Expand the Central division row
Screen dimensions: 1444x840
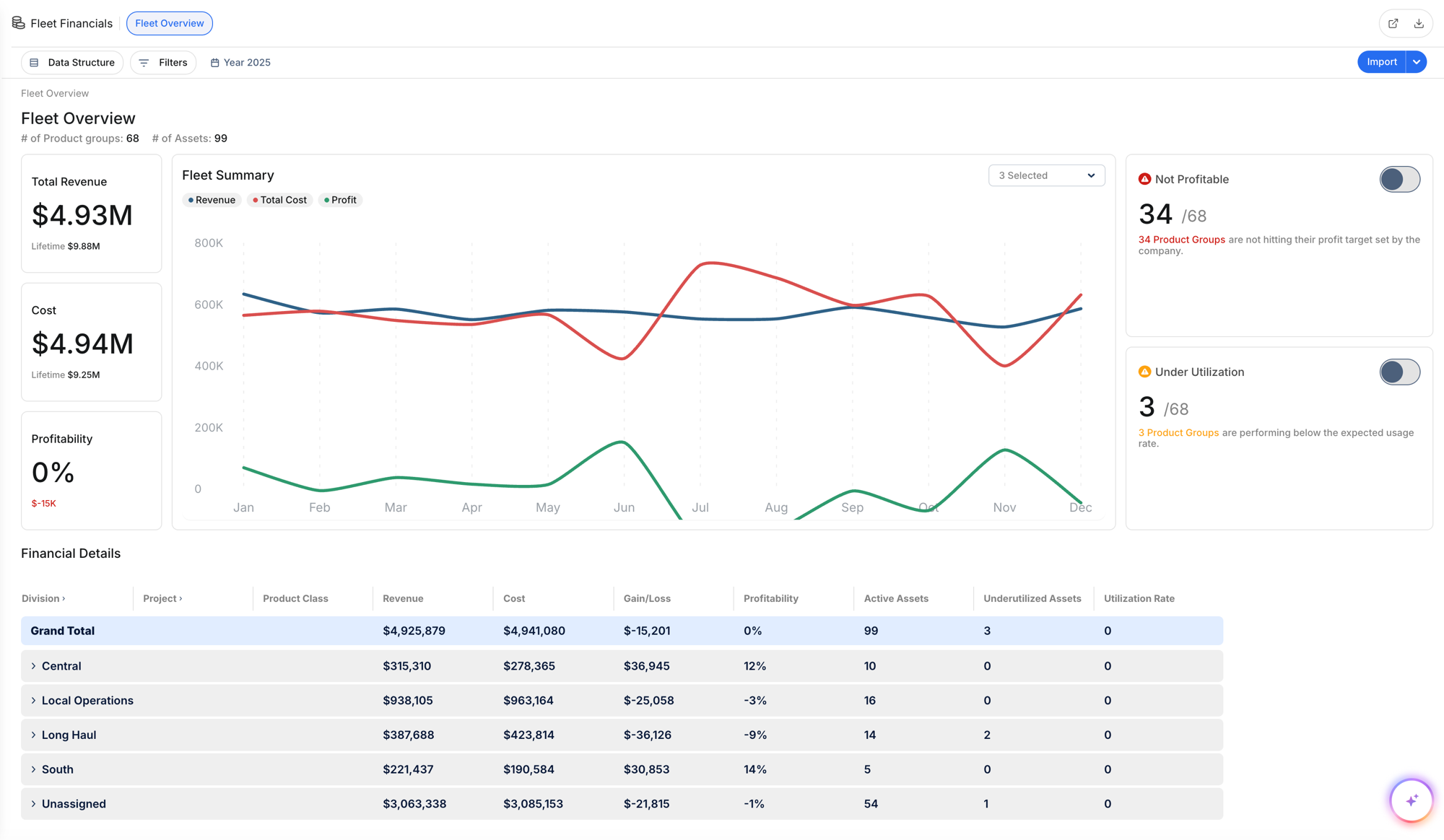pyautogui.click(x=32, y=665)
